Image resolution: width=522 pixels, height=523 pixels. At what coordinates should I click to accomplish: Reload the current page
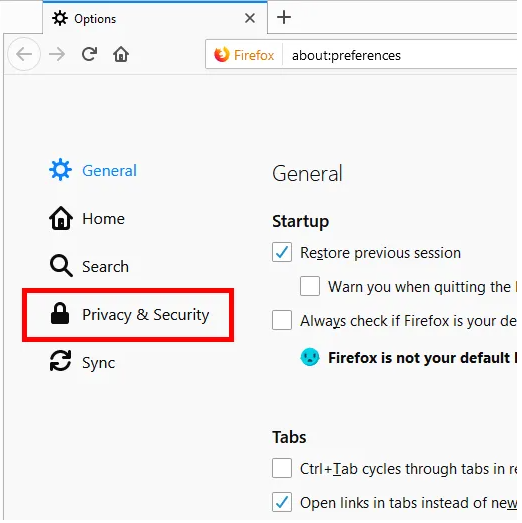pyautogui.click(x=89, y=54)
